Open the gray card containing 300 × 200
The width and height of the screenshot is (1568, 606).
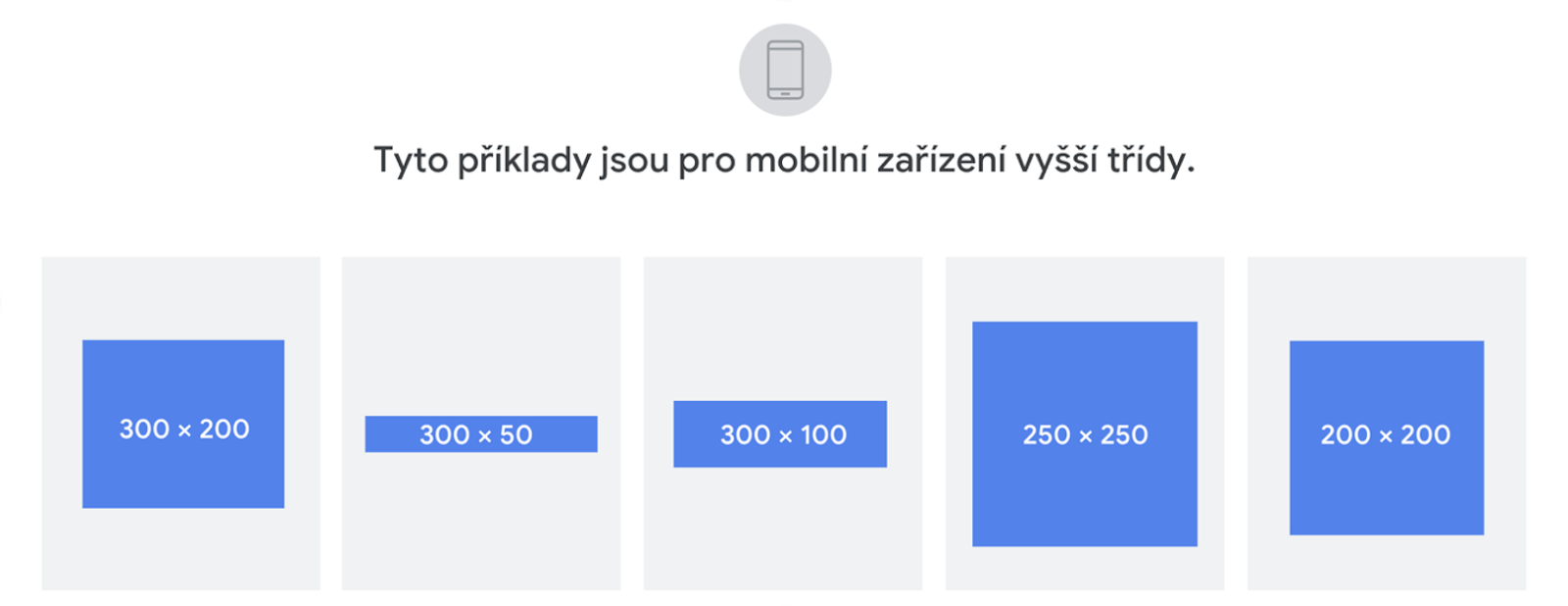coord(180,294)
